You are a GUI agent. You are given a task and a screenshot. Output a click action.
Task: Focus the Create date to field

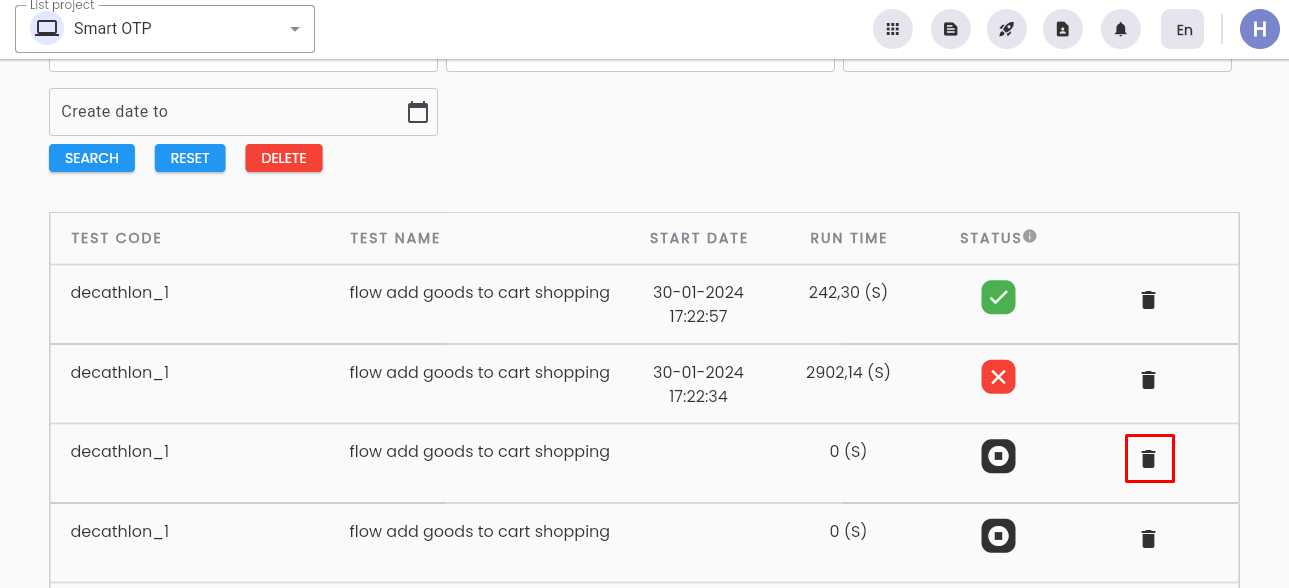[x=243, y=112]
